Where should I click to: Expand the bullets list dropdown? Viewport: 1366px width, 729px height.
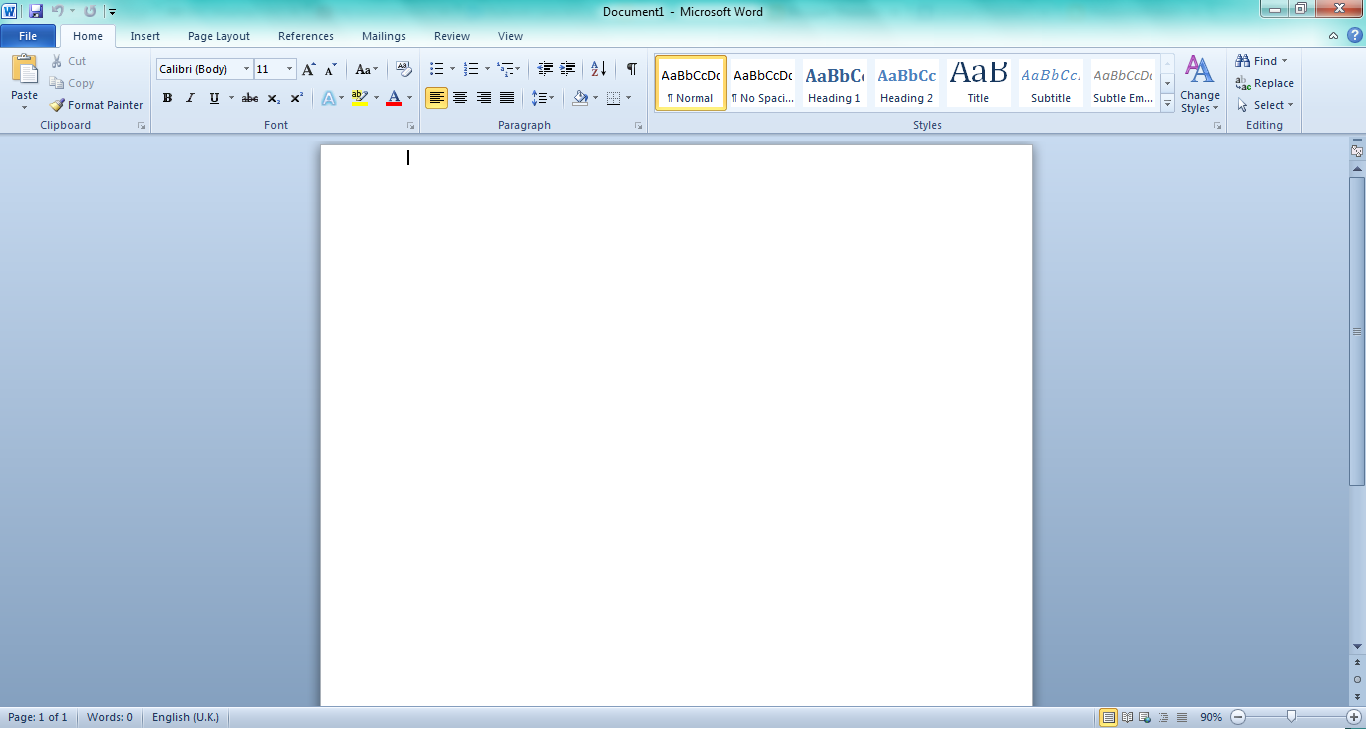coord(452,69)
